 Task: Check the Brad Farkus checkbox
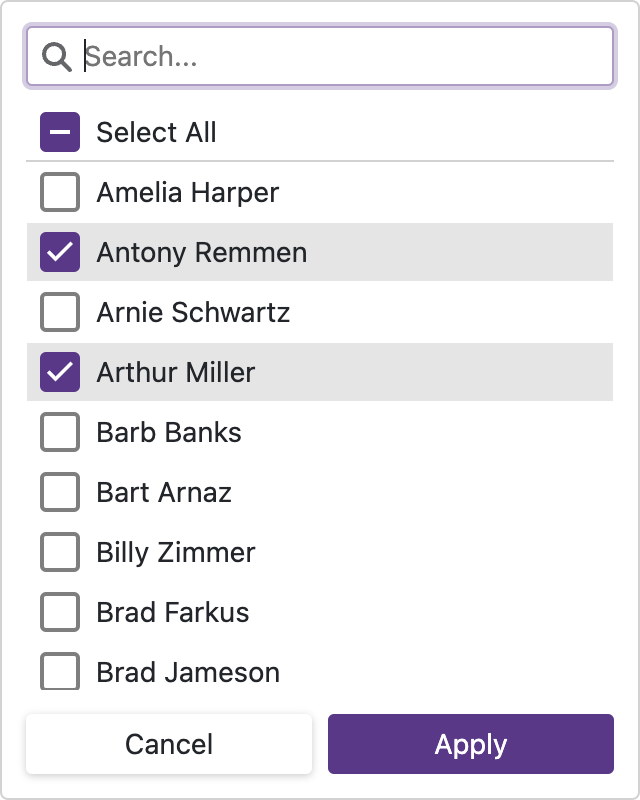[60, 612]
